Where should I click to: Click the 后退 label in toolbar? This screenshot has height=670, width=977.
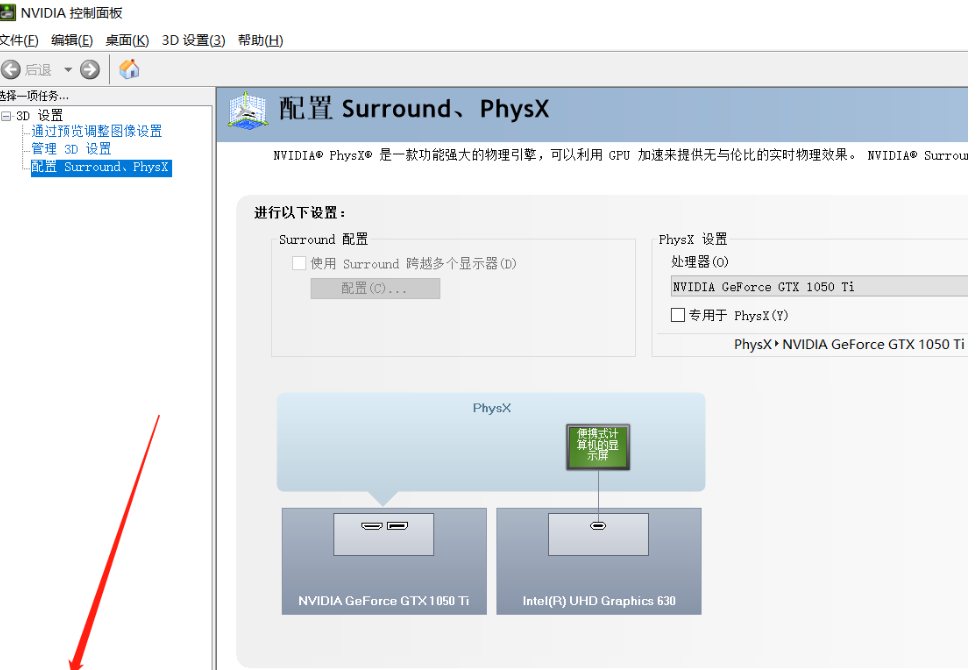(x=38, y=70)
